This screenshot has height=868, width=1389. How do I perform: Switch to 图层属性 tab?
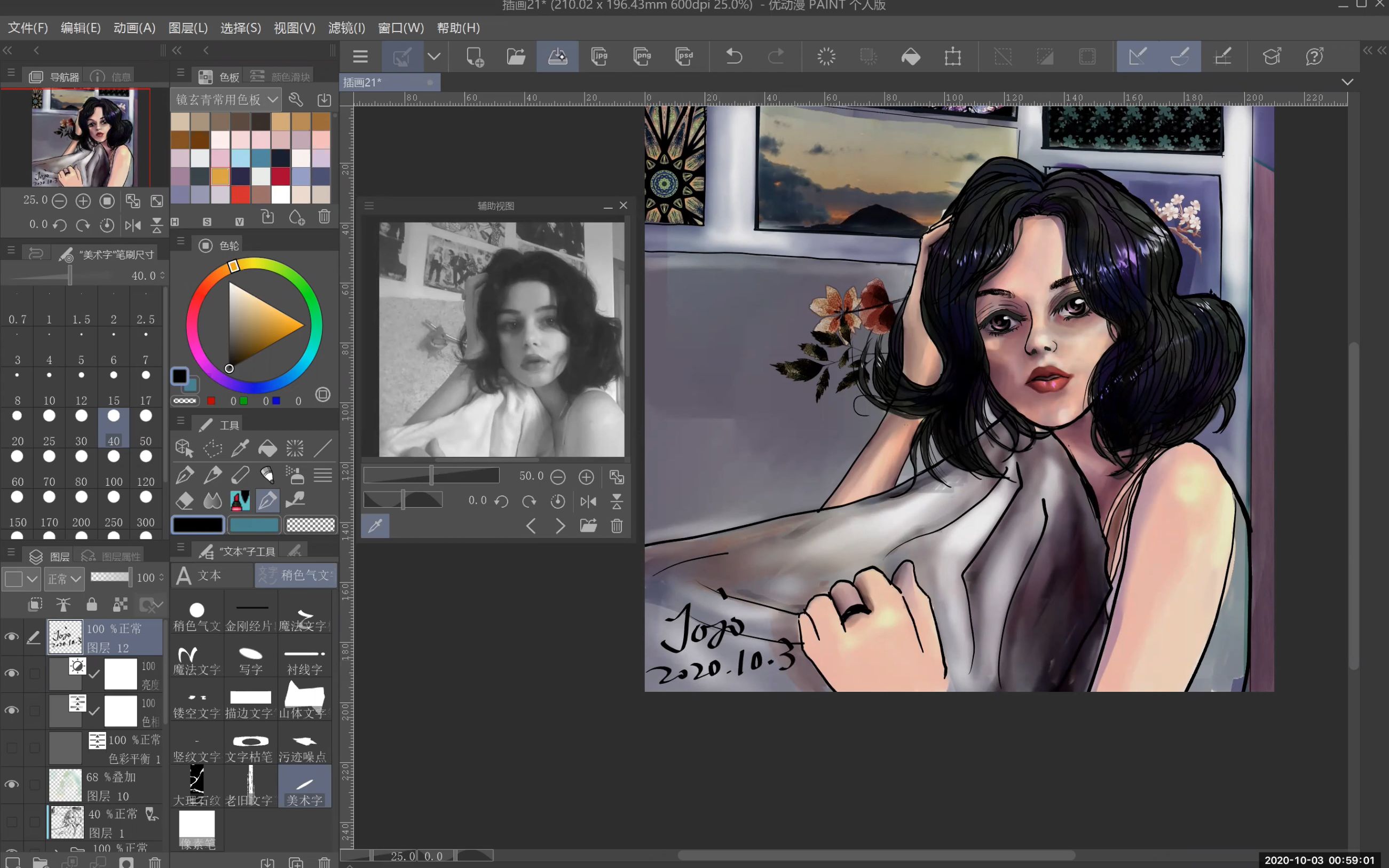(x=112, y=556)
